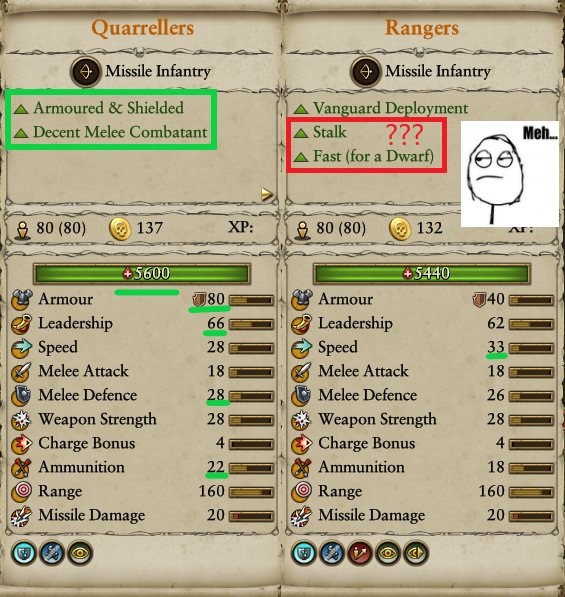The height and width of the screenshot is (597, 565).
Task: Click the Stalk trait triangle
Action: [301, 133]
